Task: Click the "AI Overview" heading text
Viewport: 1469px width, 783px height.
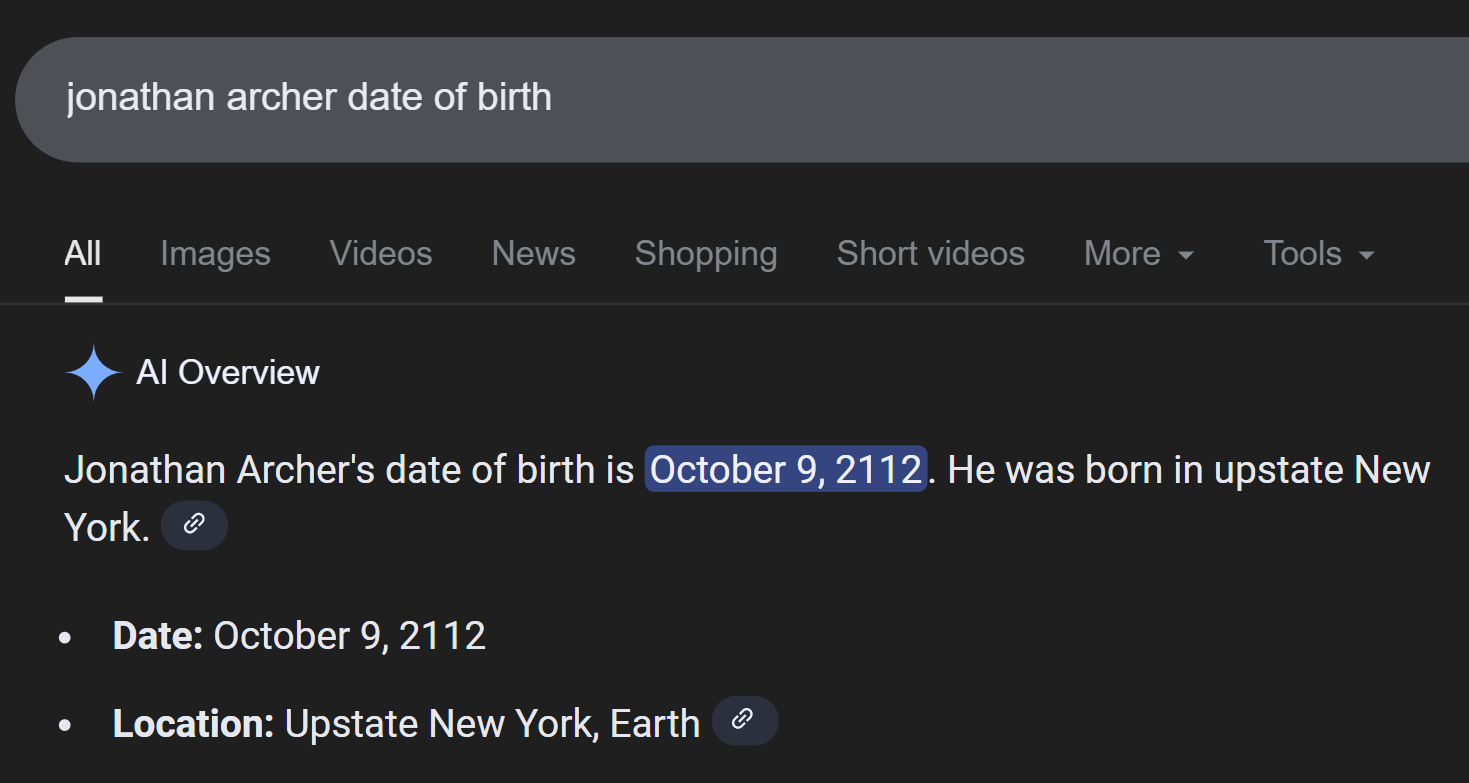Action: (x=228, y=373)
